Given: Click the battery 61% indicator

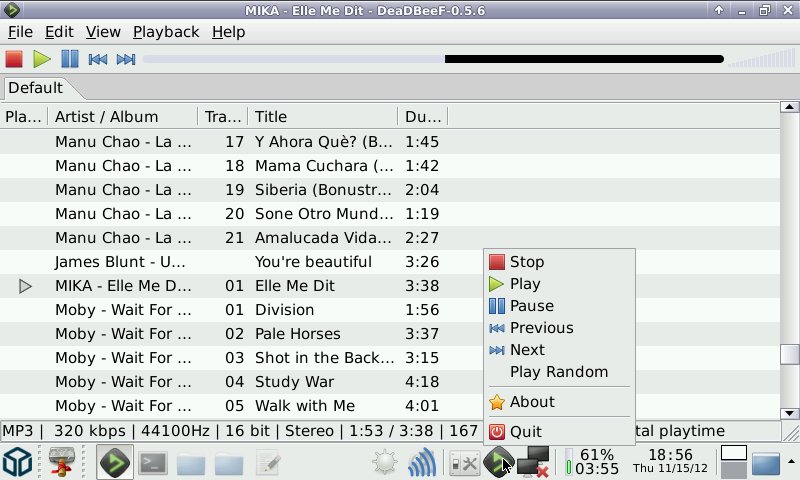Looking at the screenshot, I should (x=592, y=462).
